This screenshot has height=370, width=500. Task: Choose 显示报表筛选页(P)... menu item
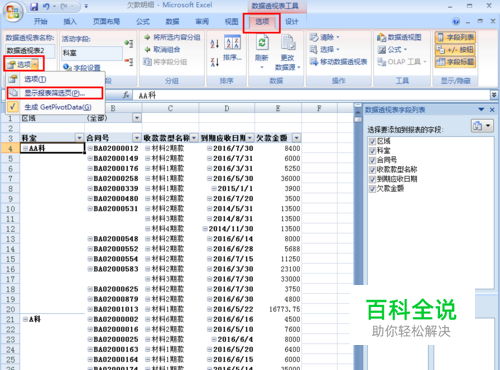pyautogui.click(x=55, y=93)
